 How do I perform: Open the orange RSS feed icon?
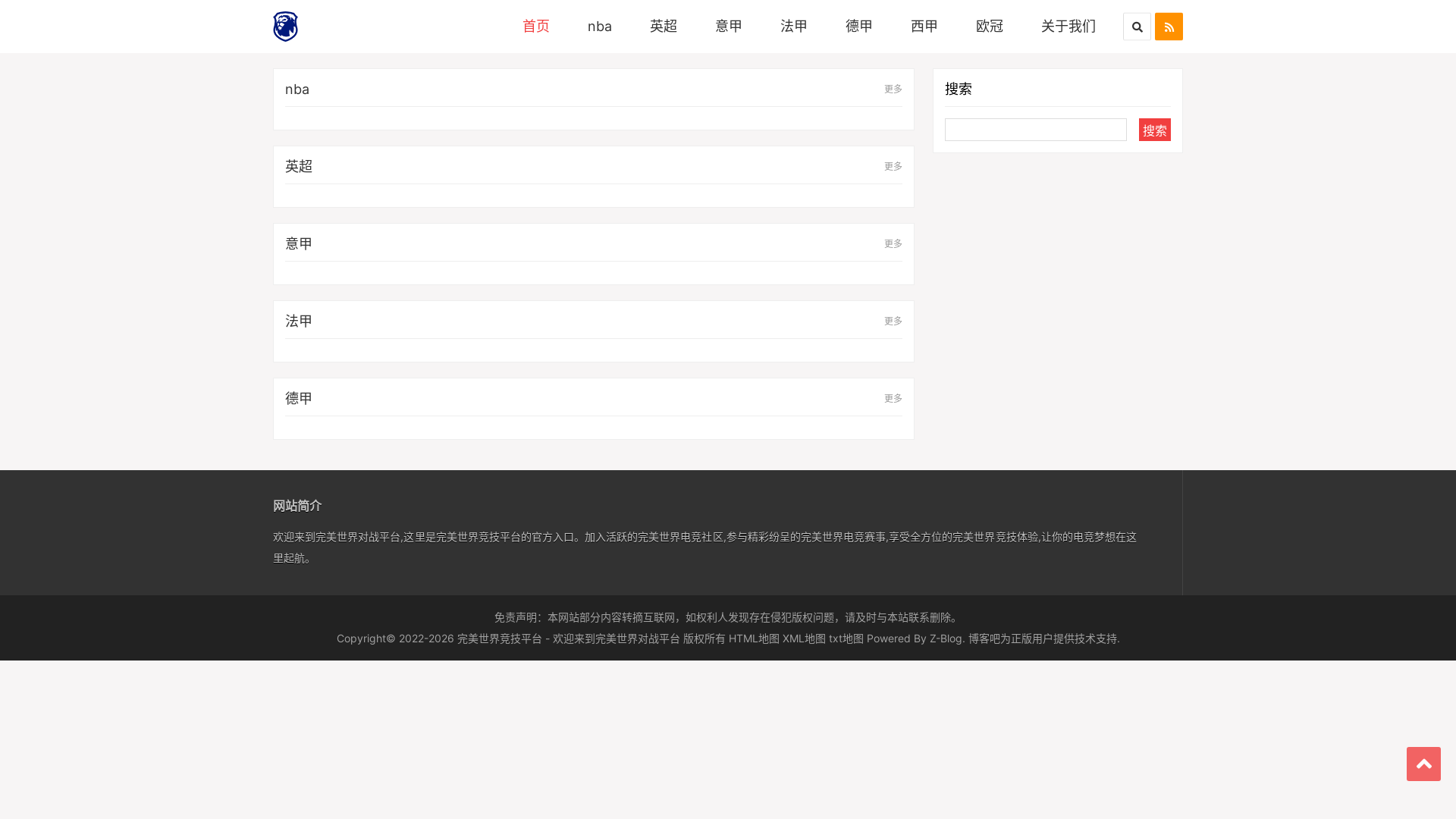[x=1169, y=27]
